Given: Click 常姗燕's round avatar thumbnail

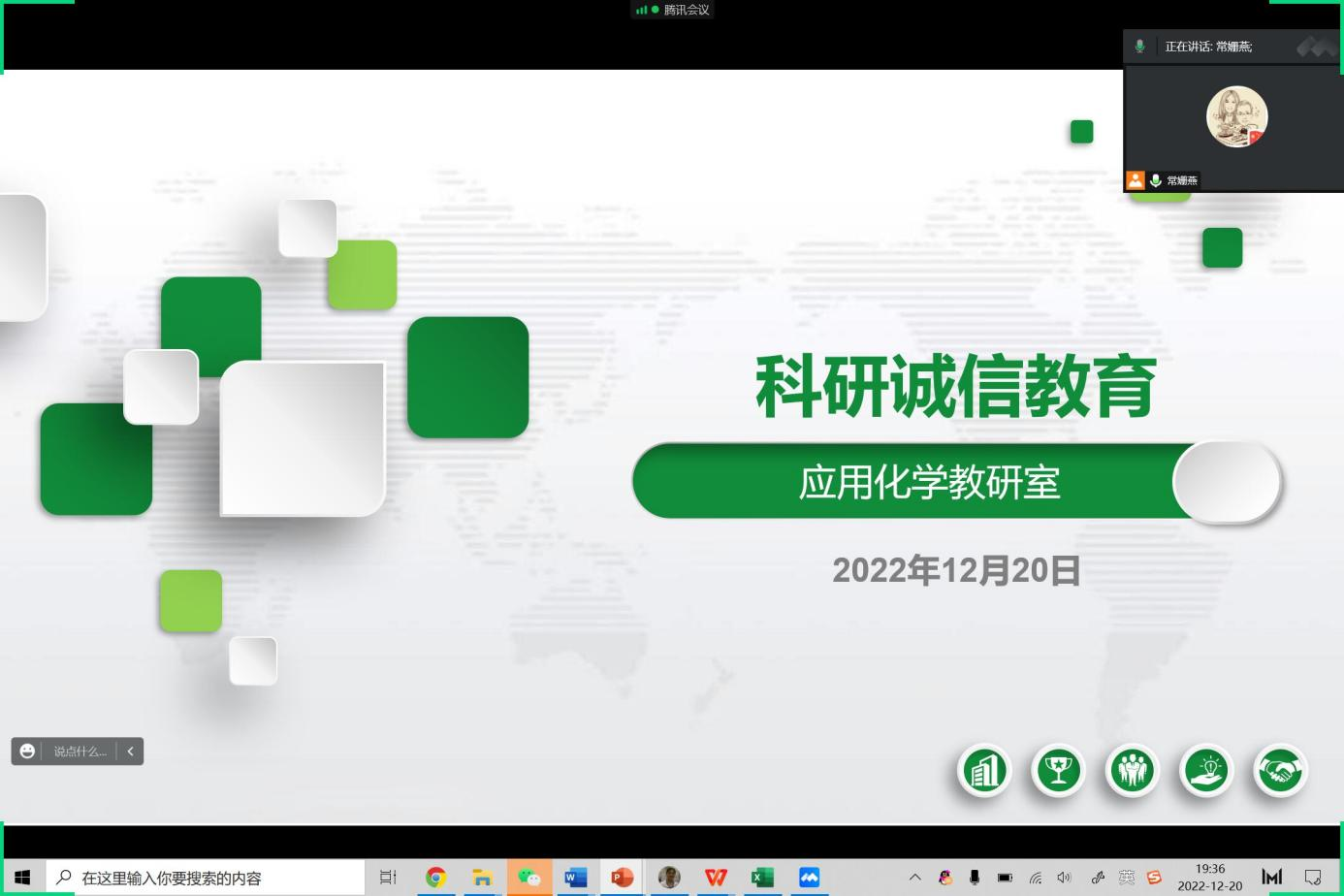Looking at the screenshot, I should pyautogui.click(x=1236, y=116).
